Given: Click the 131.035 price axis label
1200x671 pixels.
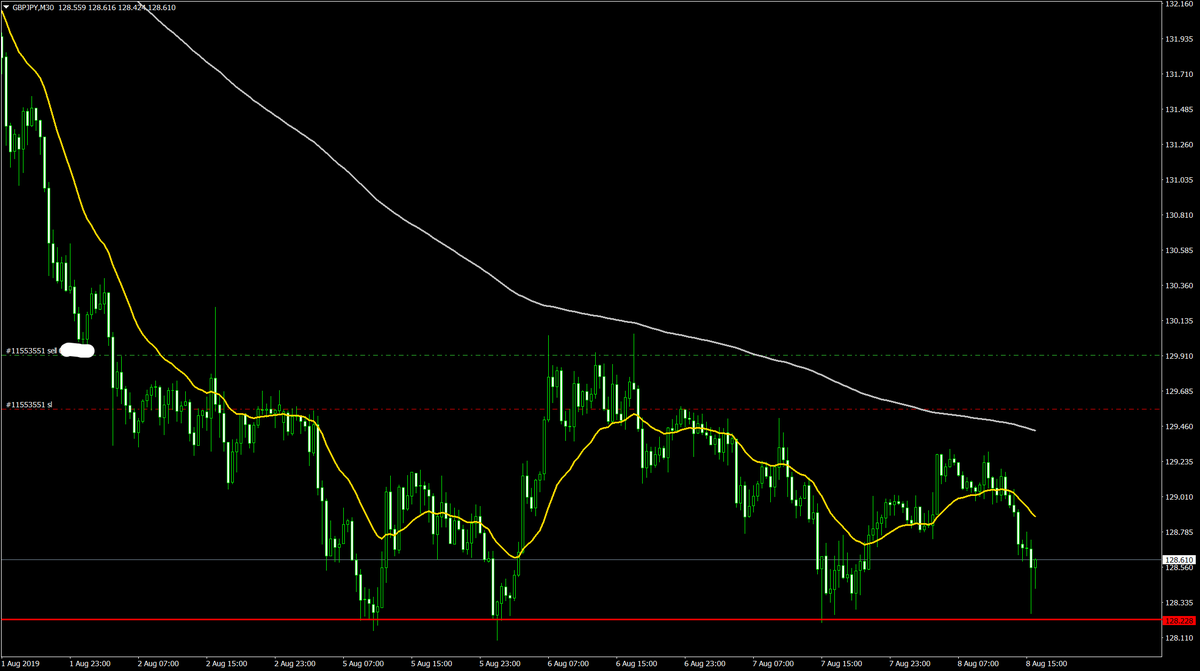Looking at the screenshot, I should click(x=1180, y=180).
